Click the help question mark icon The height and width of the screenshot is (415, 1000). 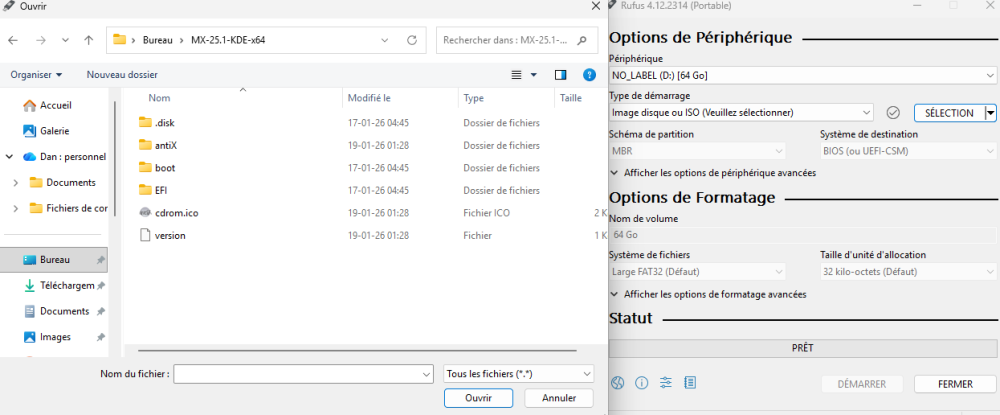tap(591, 74)
